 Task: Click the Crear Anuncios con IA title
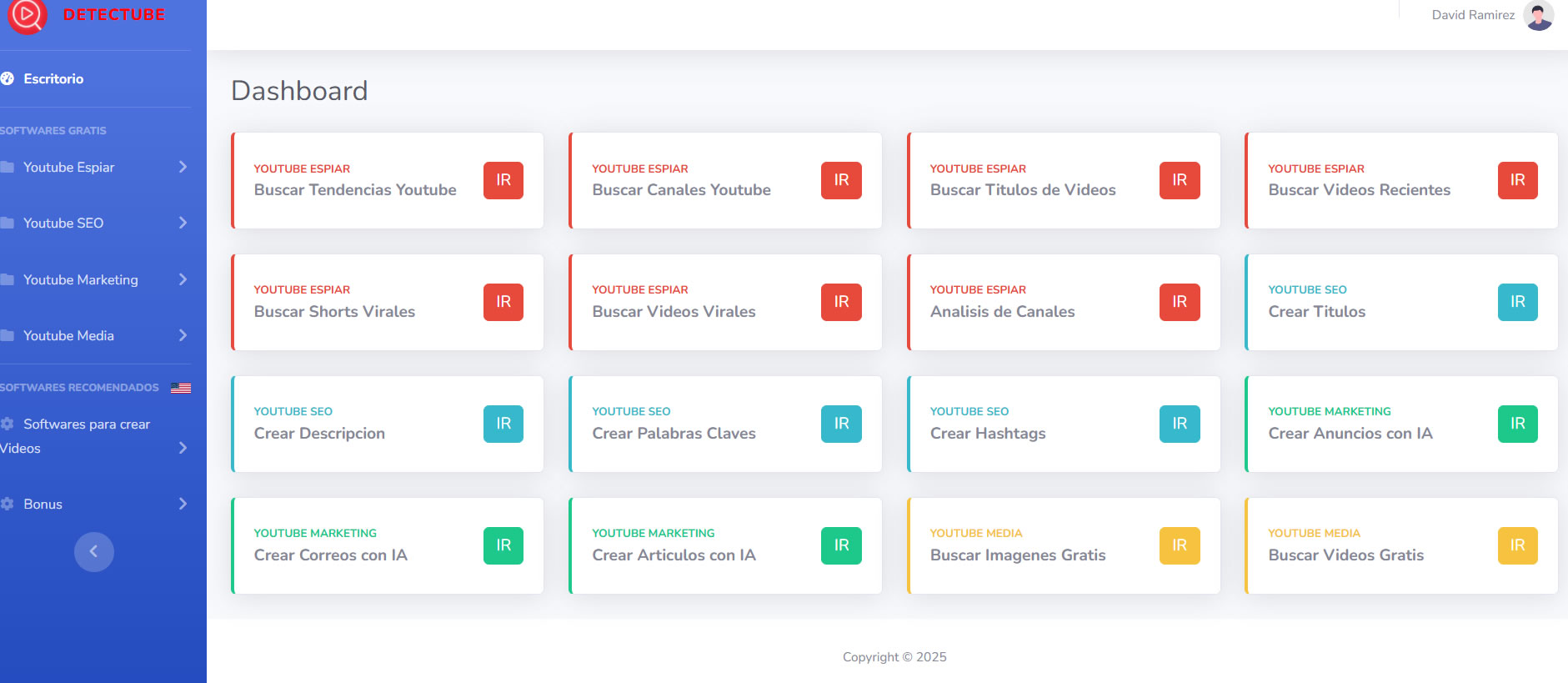(1350, 434)
